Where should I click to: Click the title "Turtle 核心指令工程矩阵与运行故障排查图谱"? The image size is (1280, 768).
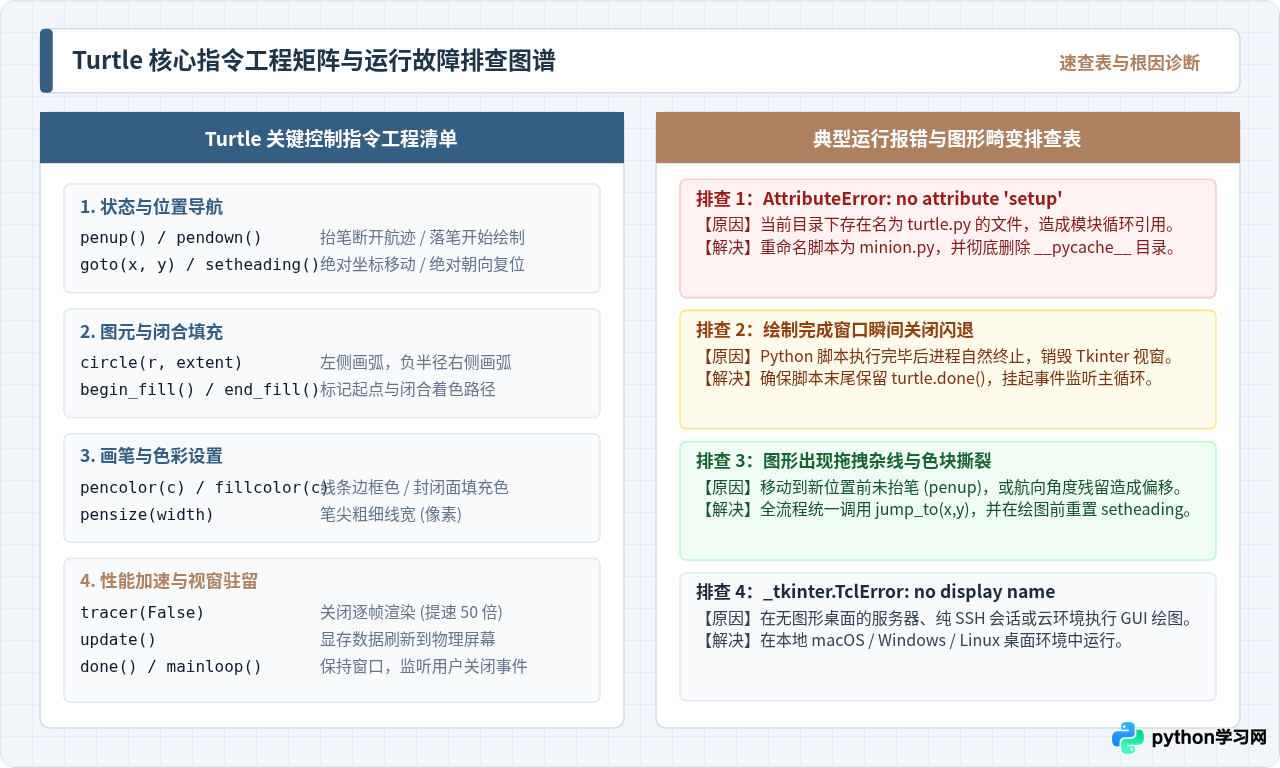point(314,61)
